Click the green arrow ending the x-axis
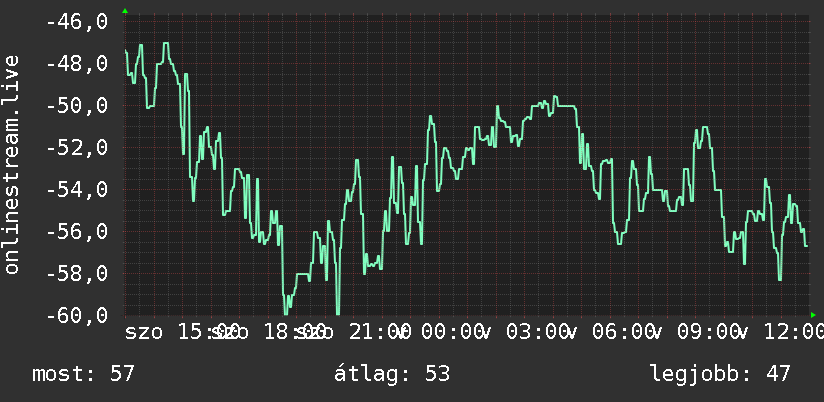The image size is (824, 402). [813, 315]
